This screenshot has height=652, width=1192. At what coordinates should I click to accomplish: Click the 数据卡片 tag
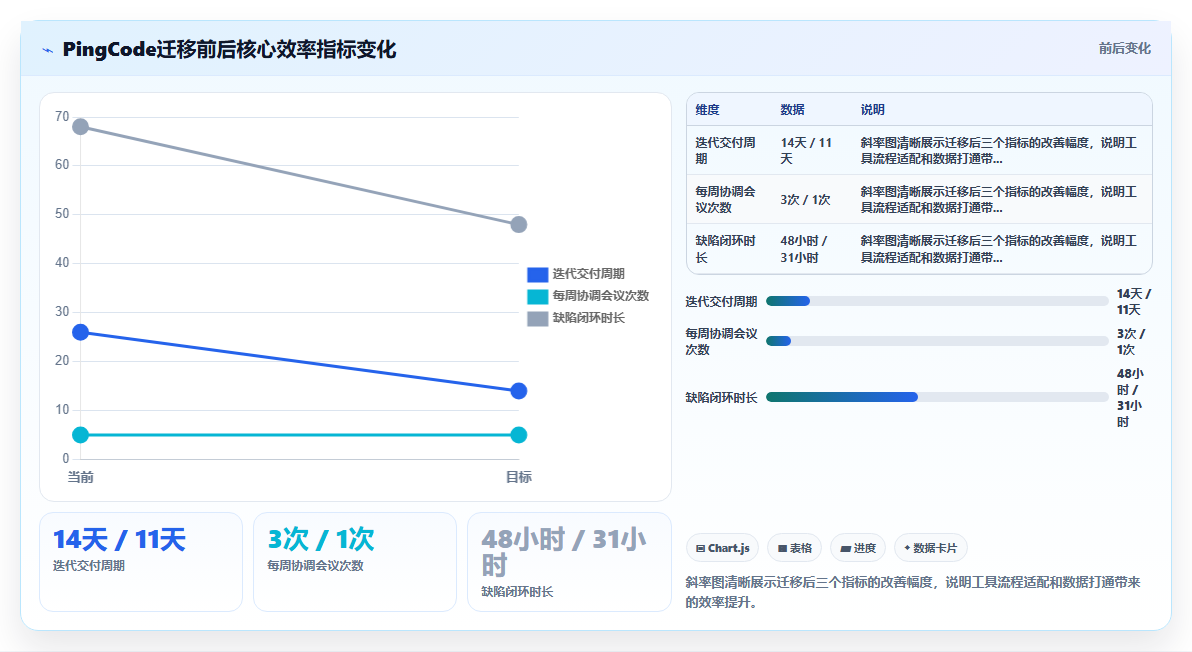point(930,548)
